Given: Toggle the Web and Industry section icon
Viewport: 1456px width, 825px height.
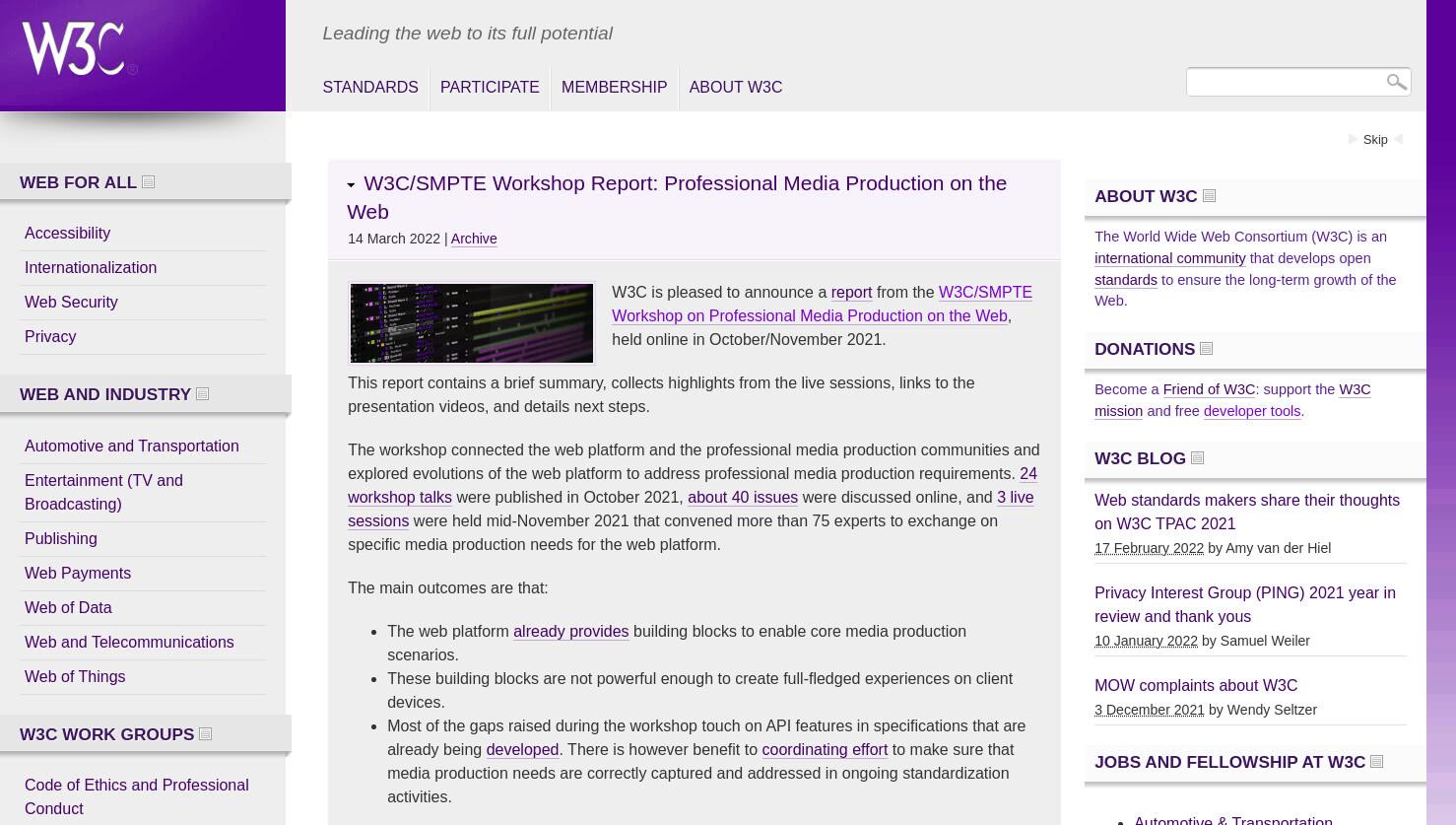Looking at the screenshot, I should pyautogui.click(x=203, y=394).
